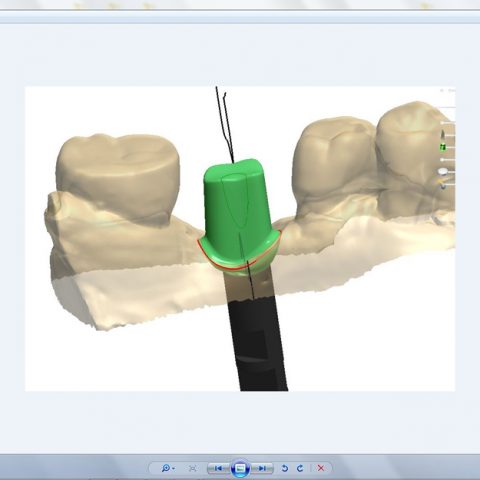Screen dimensions: 480x480
Task: Click the actual size / fit button
Action: 192,468
